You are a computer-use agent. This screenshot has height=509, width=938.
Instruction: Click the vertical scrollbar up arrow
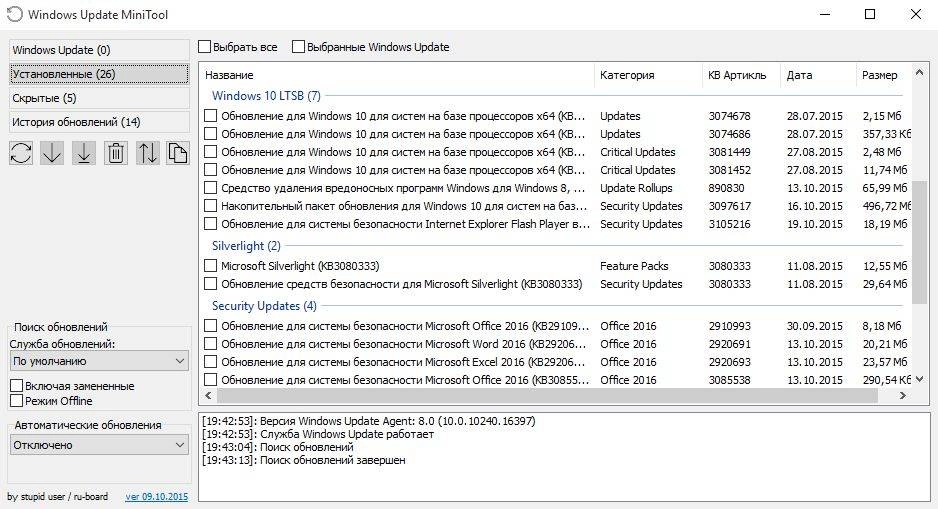pos(919,73)
